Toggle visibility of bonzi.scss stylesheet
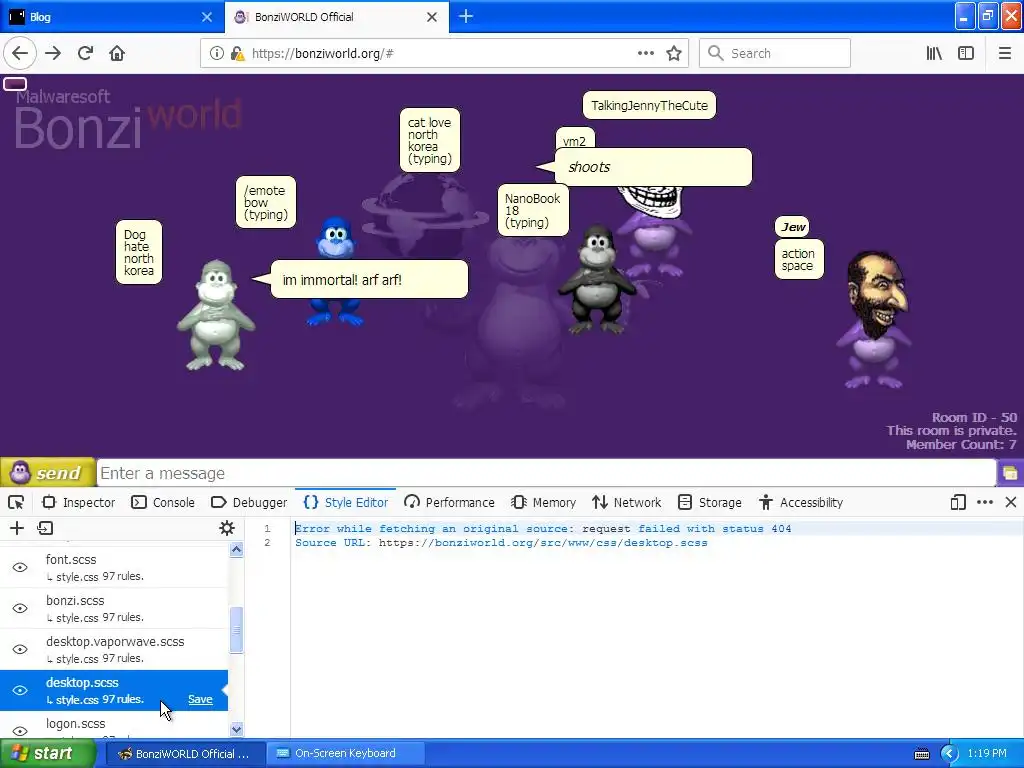This screenshot has height=768, width=1024. tap(20, 608)
